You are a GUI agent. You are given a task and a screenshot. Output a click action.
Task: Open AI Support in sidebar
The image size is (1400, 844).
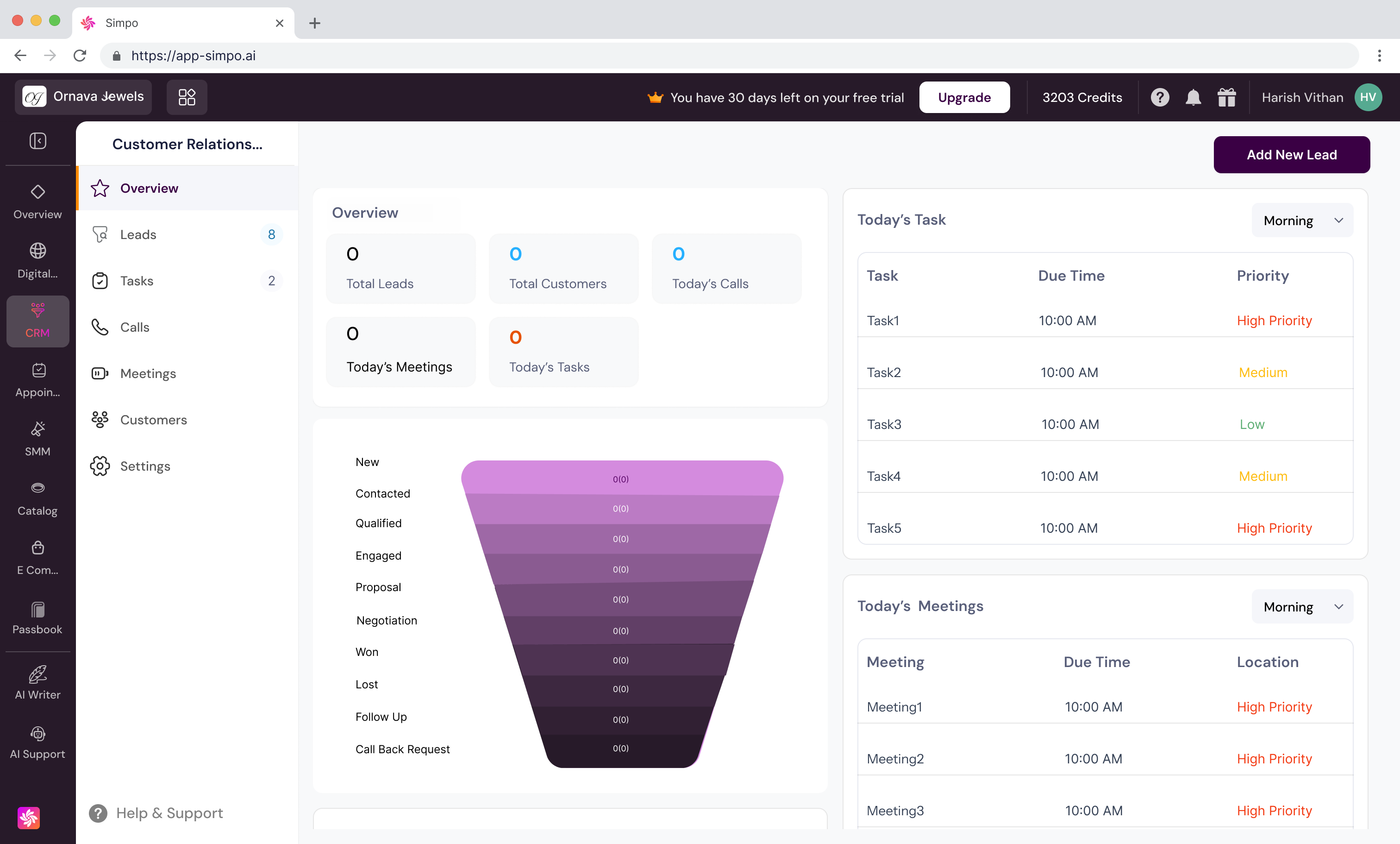37,742
